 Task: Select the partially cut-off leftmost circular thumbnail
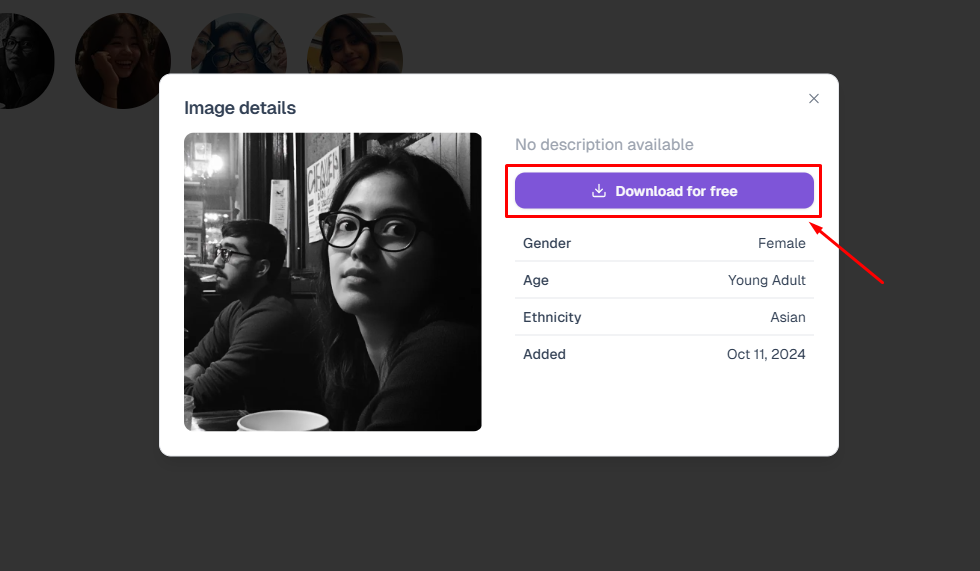click(22, 60)
